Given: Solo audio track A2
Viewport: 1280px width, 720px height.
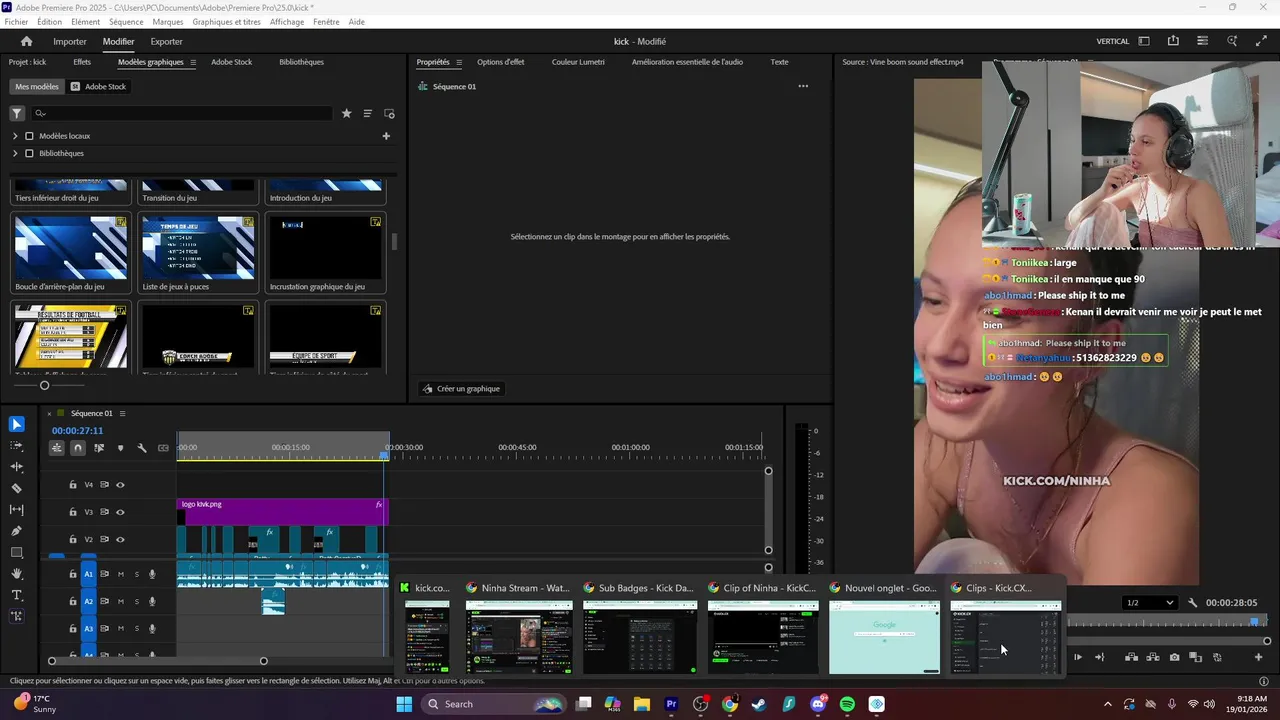Looking at the screenshot, I should (136, 601).
